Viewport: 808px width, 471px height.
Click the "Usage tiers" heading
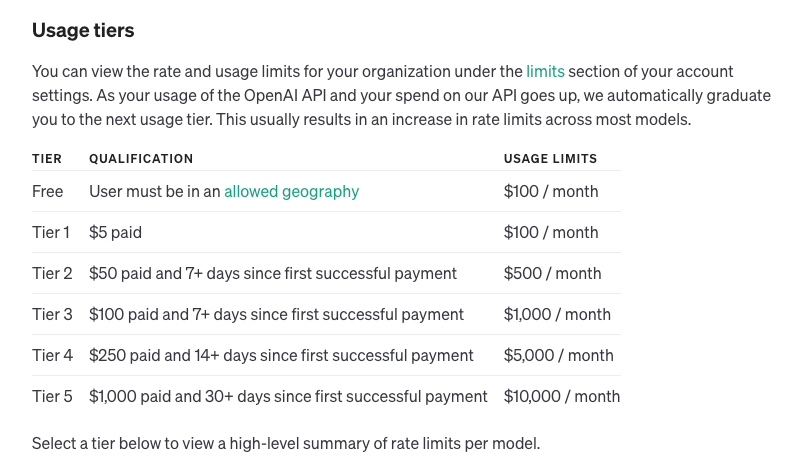[x=83, y=30]
